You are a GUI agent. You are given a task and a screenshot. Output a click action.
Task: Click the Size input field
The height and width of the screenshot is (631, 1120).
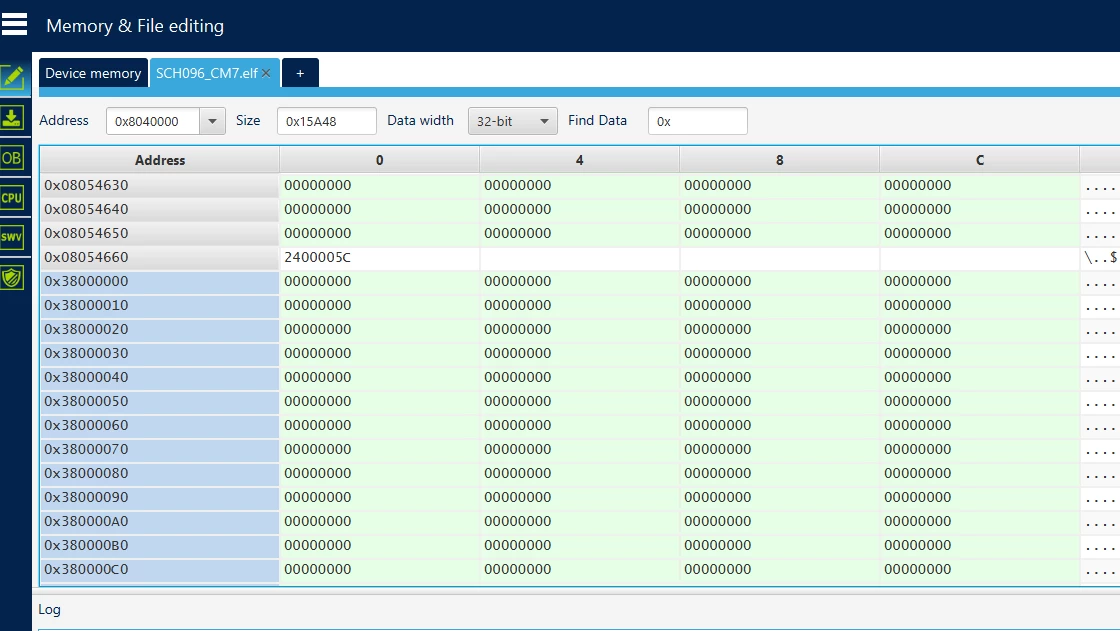pos(326,121)
